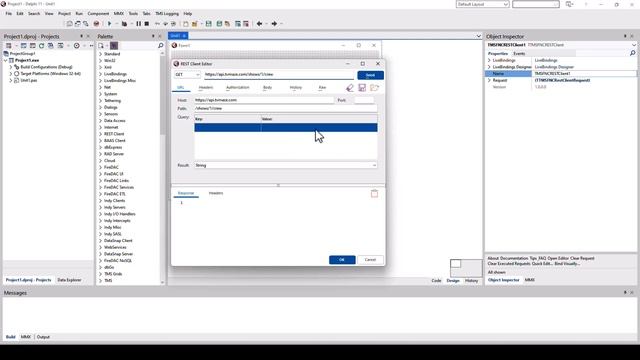Switch to the Authorization tab
This screenshot has width=640, height=360.
click(x=238, y=87)
